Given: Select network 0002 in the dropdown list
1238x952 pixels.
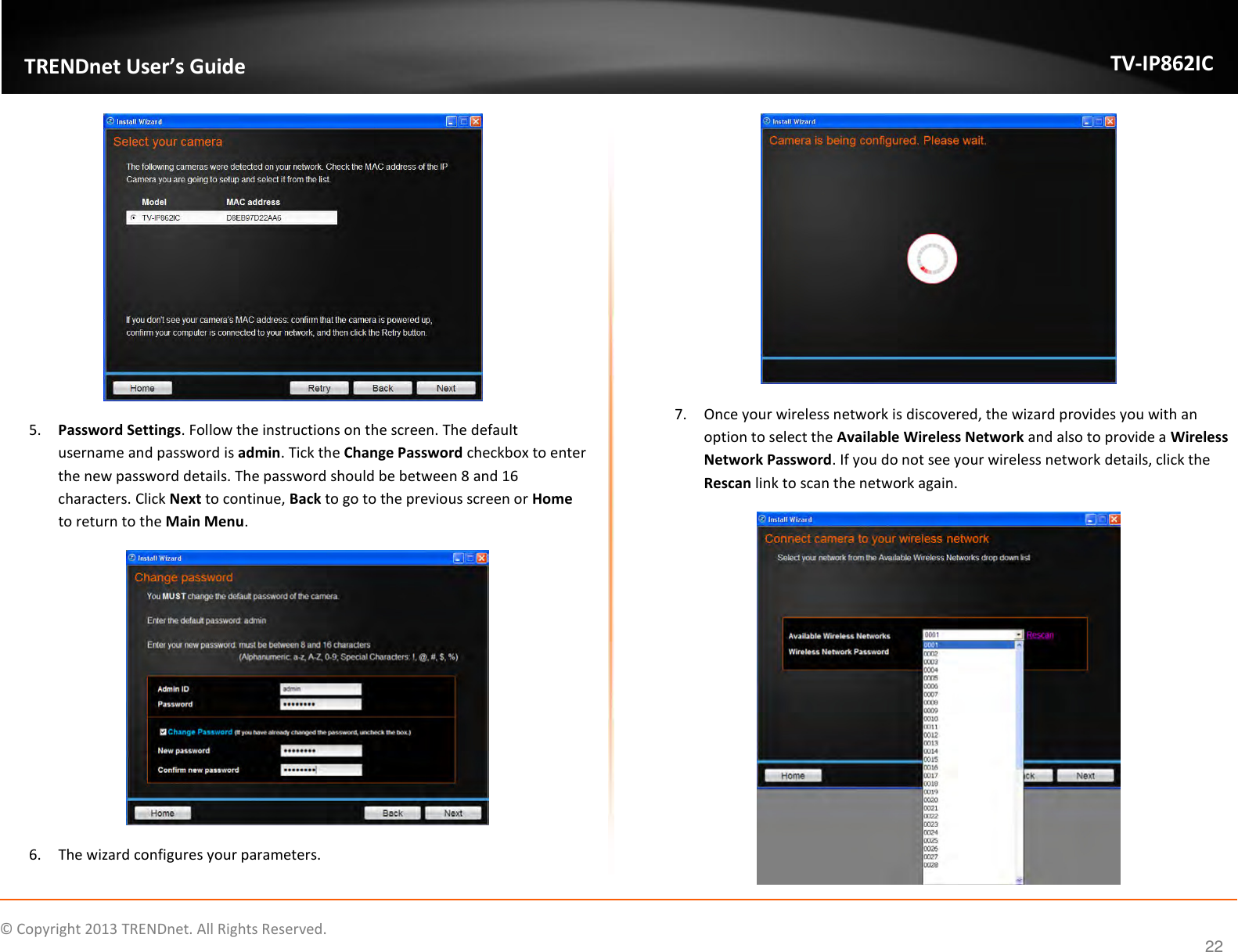Looking at the screenshot, I should 969,653.
